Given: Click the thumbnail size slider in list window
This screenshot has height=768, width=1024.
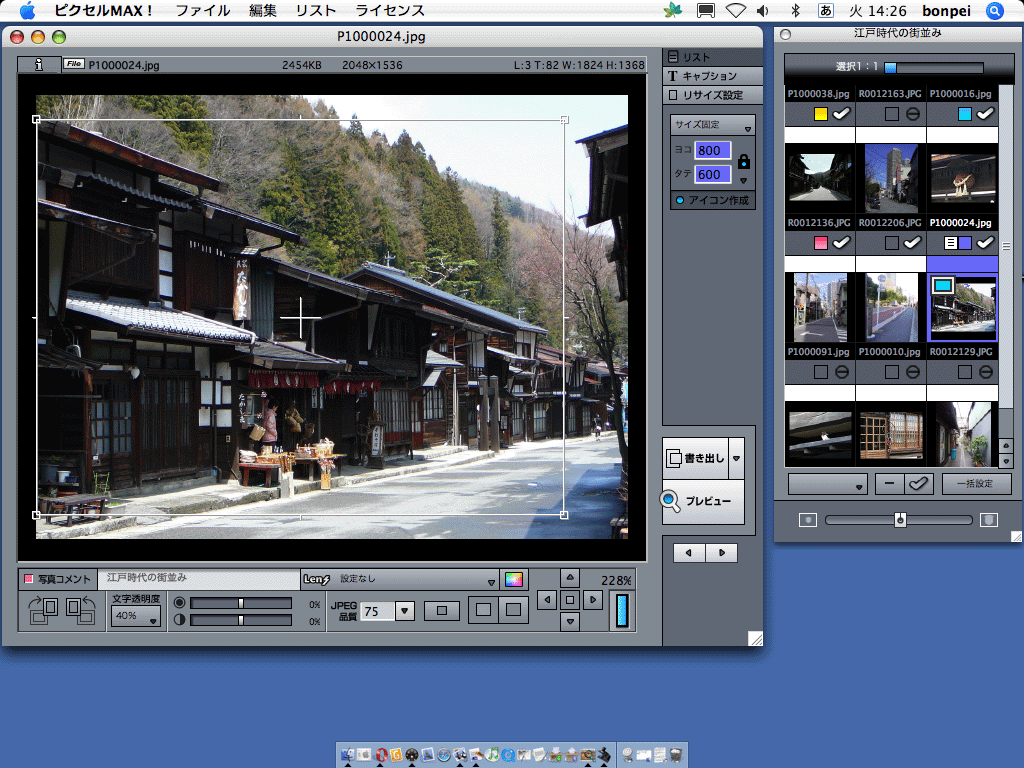Looking at the screenshot, I should point(899,520).
